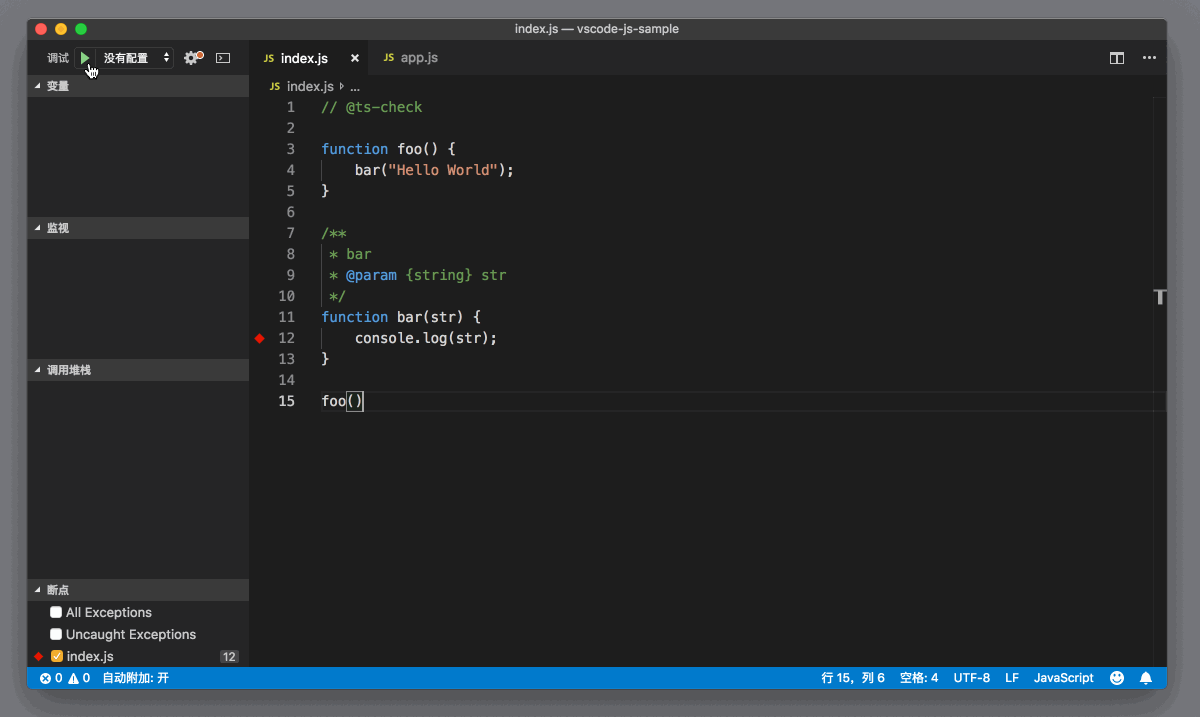Send feedback via the smiley icon

(x=1117, y=677)
